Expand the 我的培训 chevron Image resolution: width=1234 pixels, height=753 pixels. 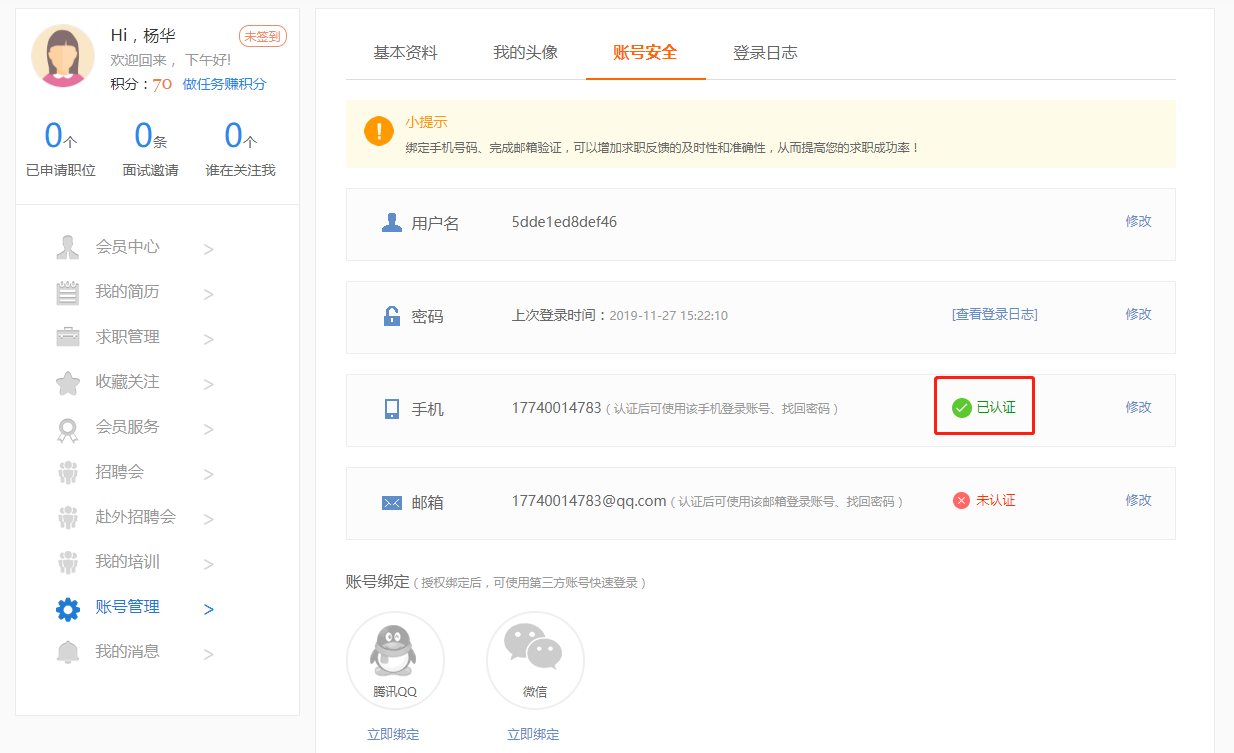pos(208,564)
